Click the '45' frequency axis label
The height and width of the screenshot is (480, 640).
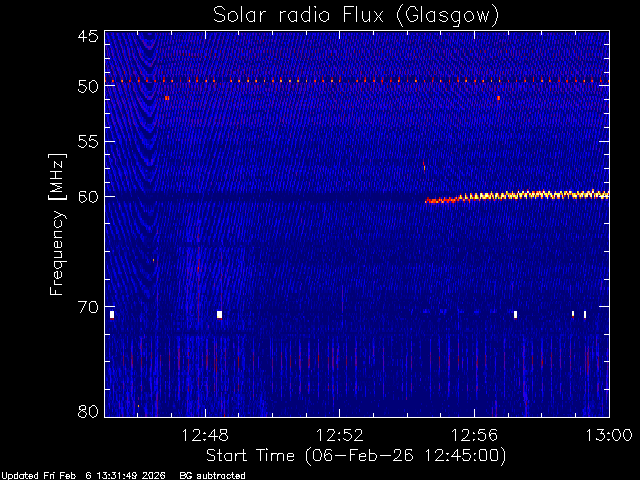(88, 36)
